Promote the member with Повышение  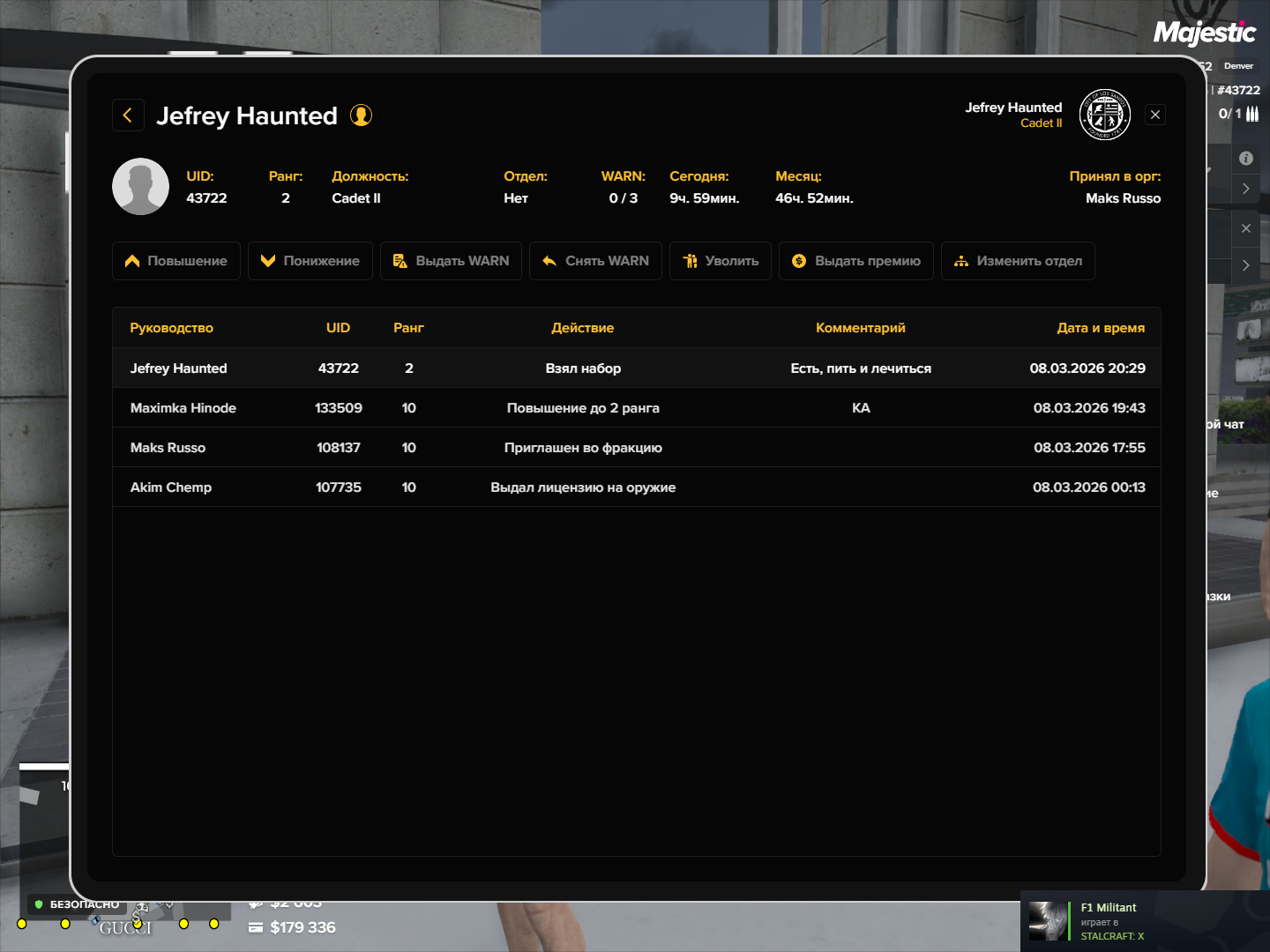[x=176, y=261]
